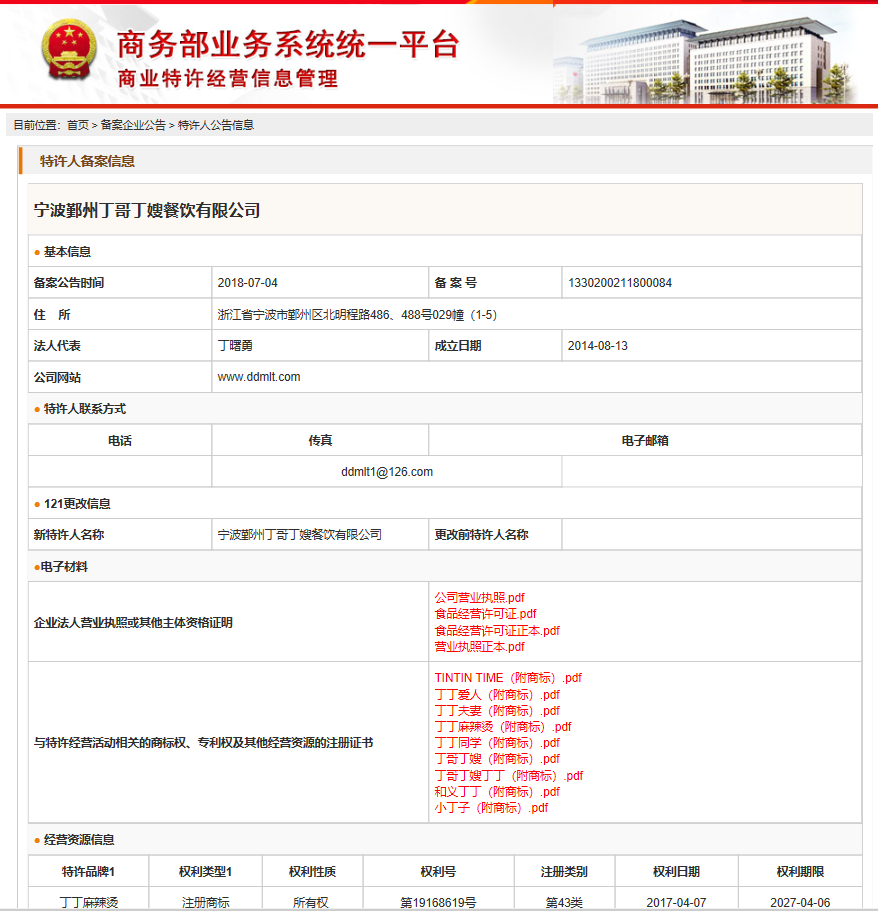Click the company address text

(357, 315)
